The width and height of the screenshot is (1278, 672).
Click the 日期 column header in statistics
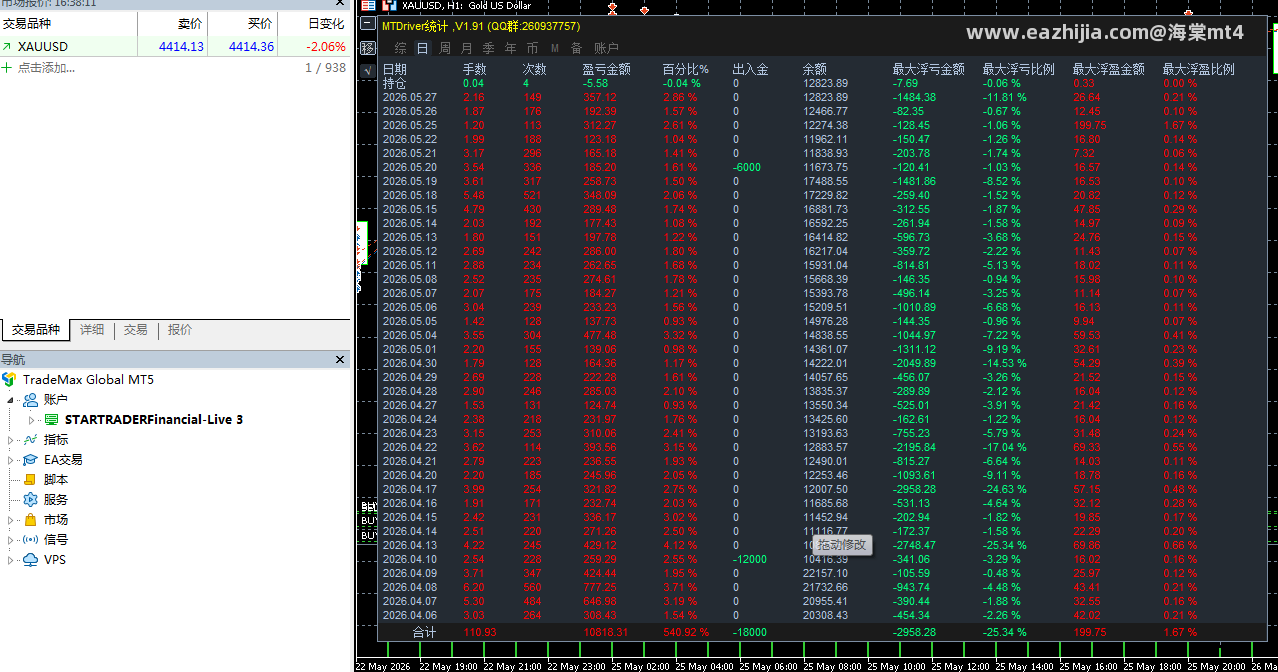395,69
